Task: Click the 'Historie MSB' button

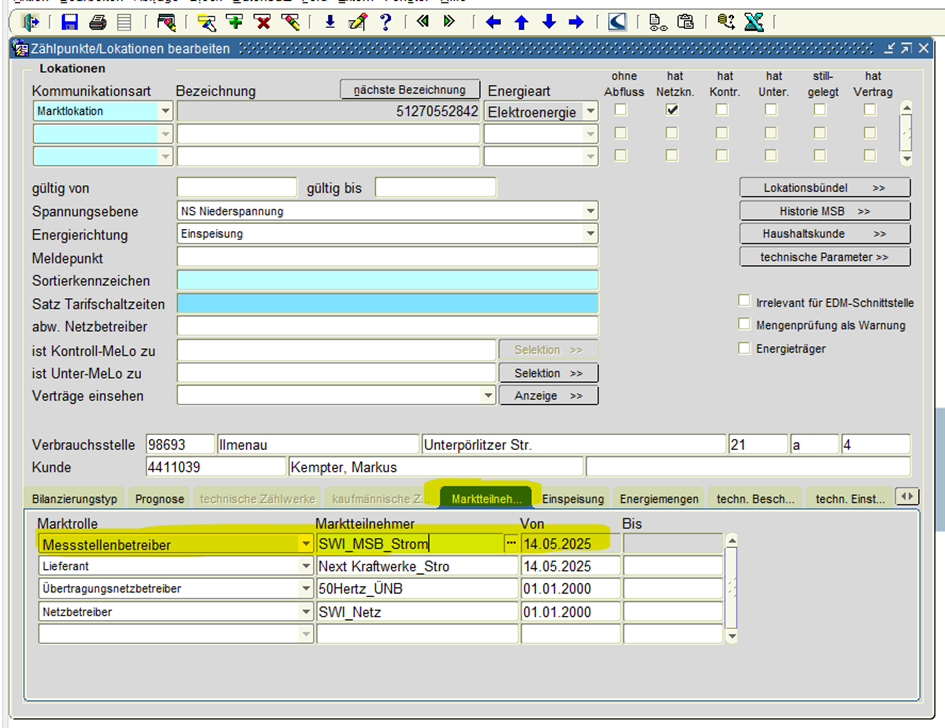Action: click(824, 211)
